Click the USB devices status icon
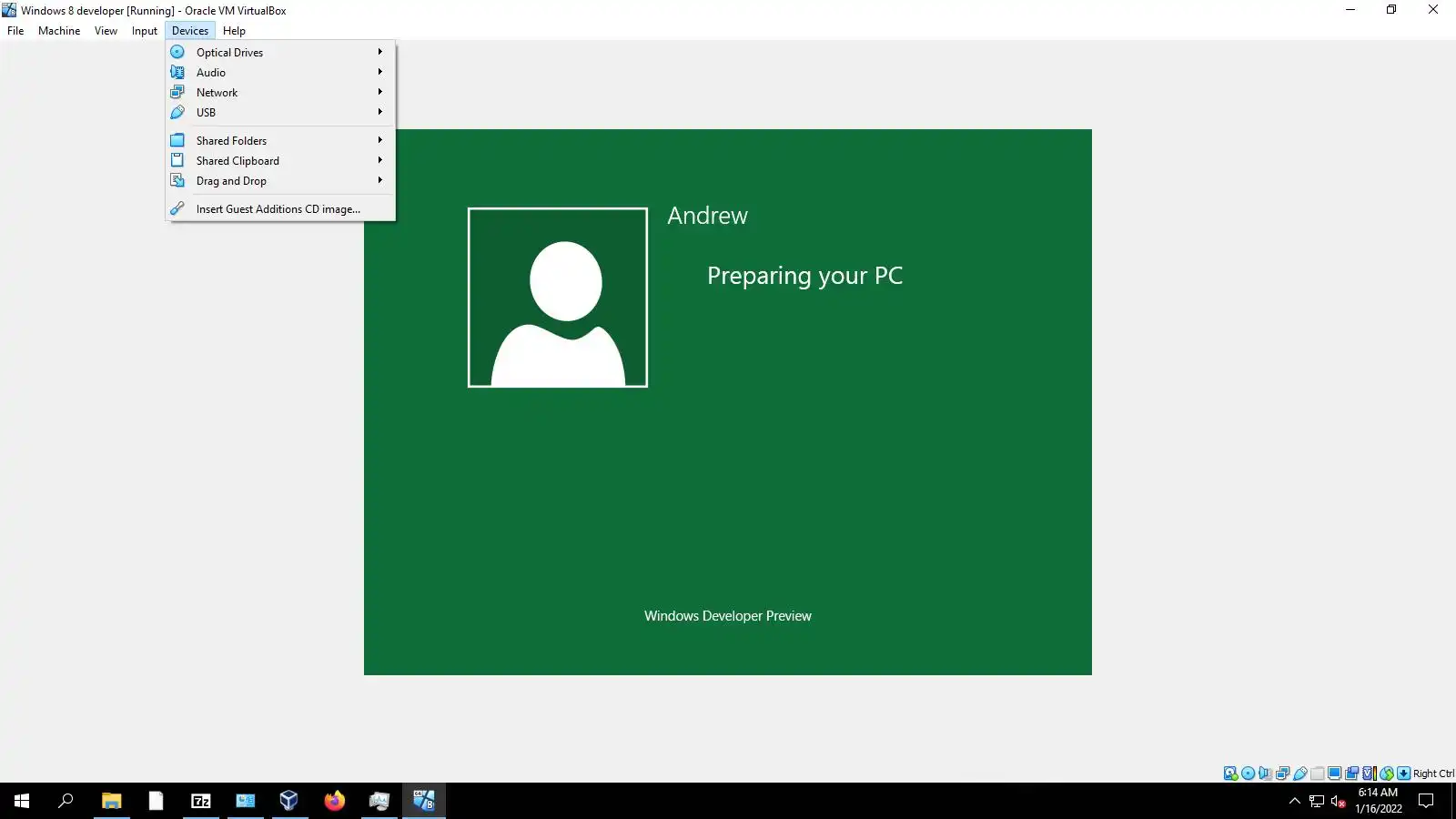The image size is (1456, 819). click(x=1299, y=773)
